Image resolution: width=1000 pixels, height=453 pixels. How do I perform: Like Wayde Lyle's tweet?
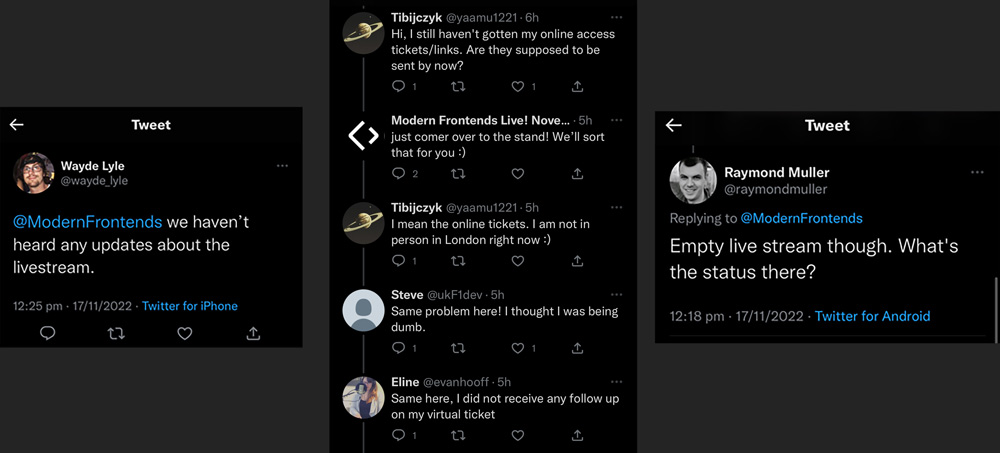coord(184,333)
